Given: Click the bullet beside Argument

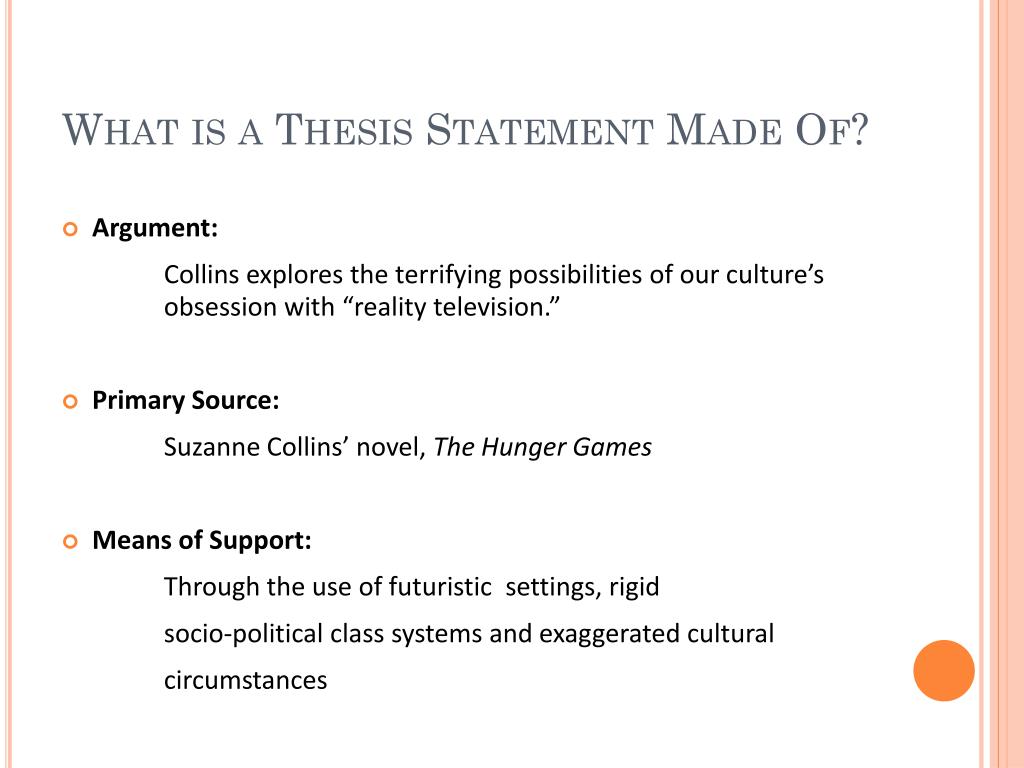Looking at the screenshot, I should 71,229.
